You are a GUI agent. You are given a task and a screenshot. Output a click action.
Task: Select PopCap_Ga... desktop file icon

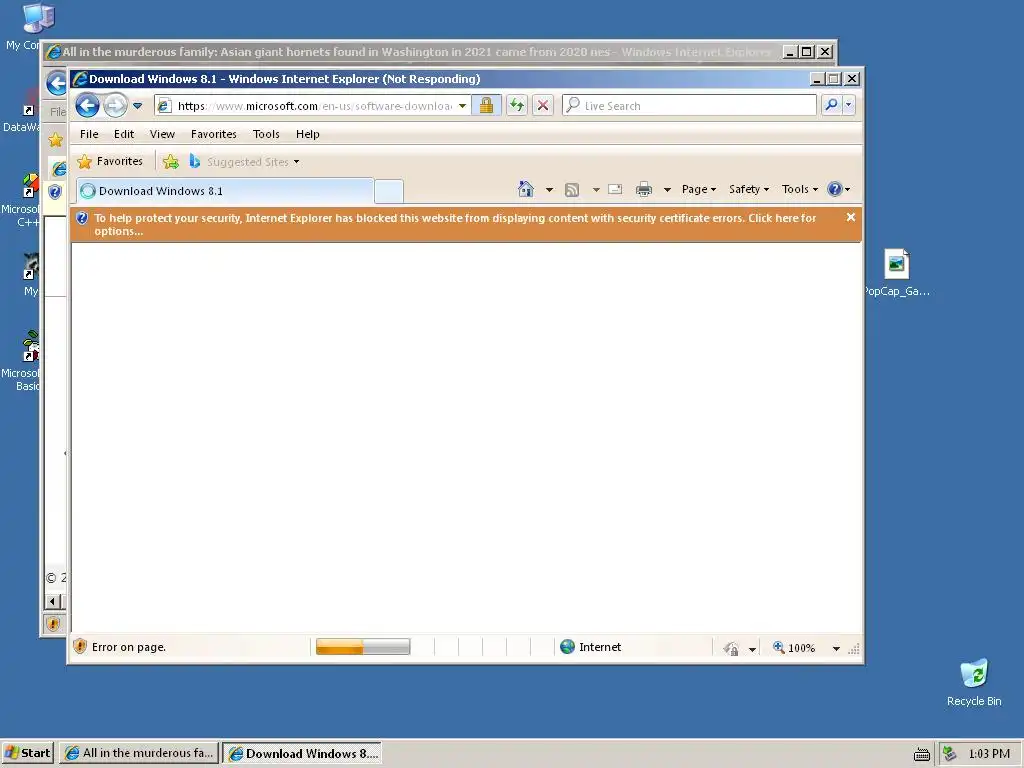pyautogui.click(x=897, y=273)
